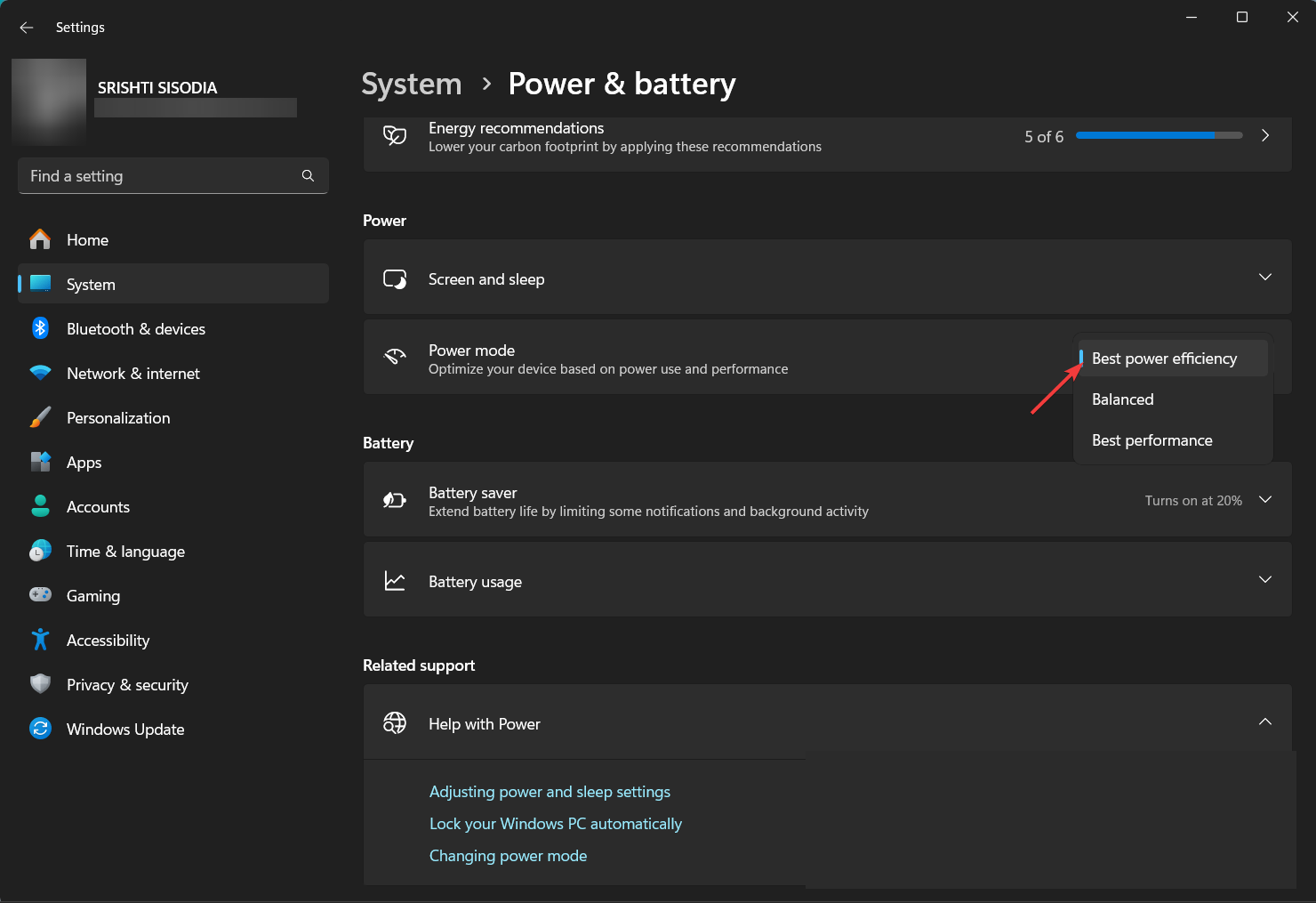Open Windows Update page
1316x903 pixels.
[x=124, y=730]
